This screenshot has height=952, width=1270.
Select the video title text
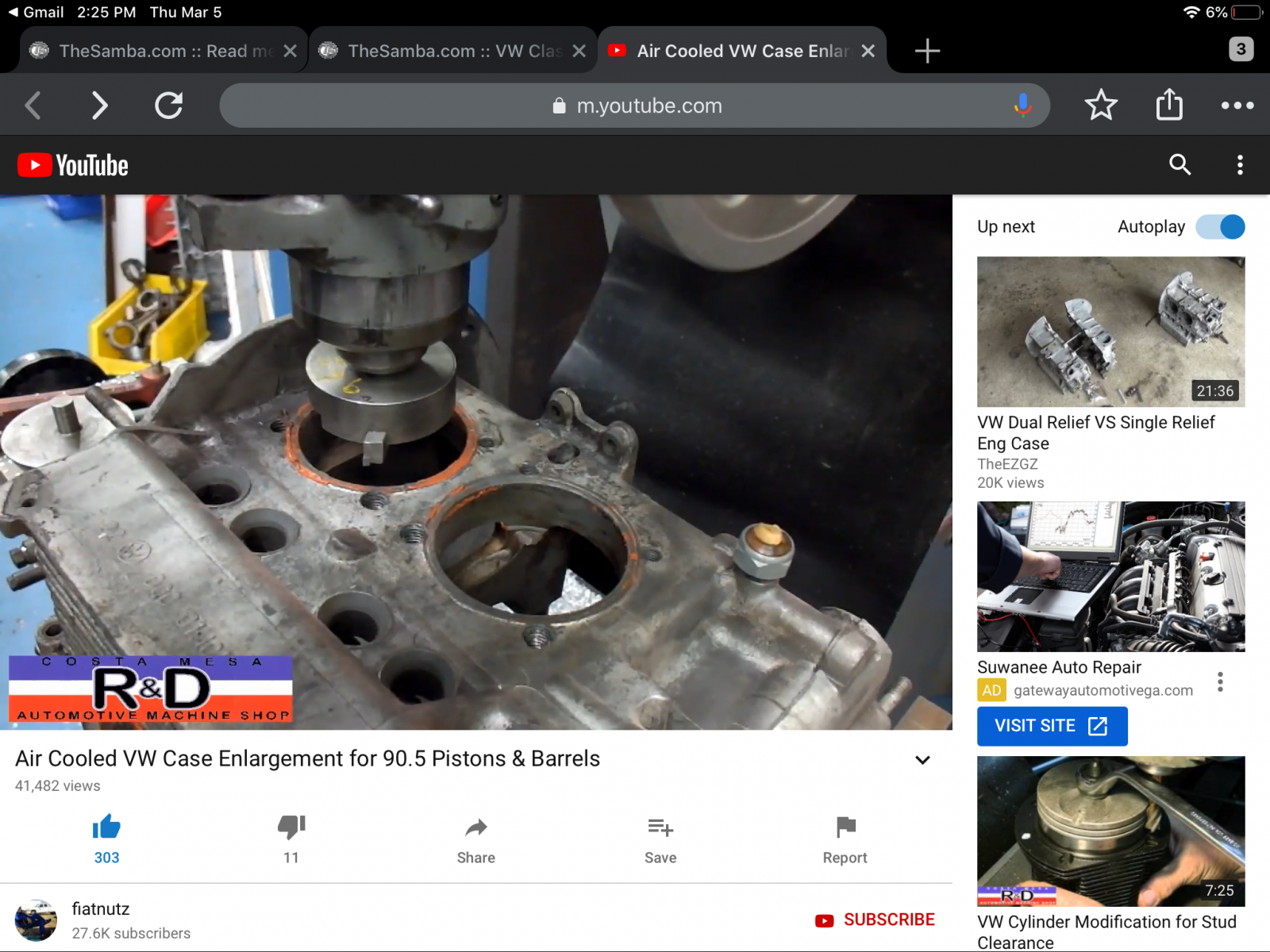pyautogui.click(x=308, y=758)
